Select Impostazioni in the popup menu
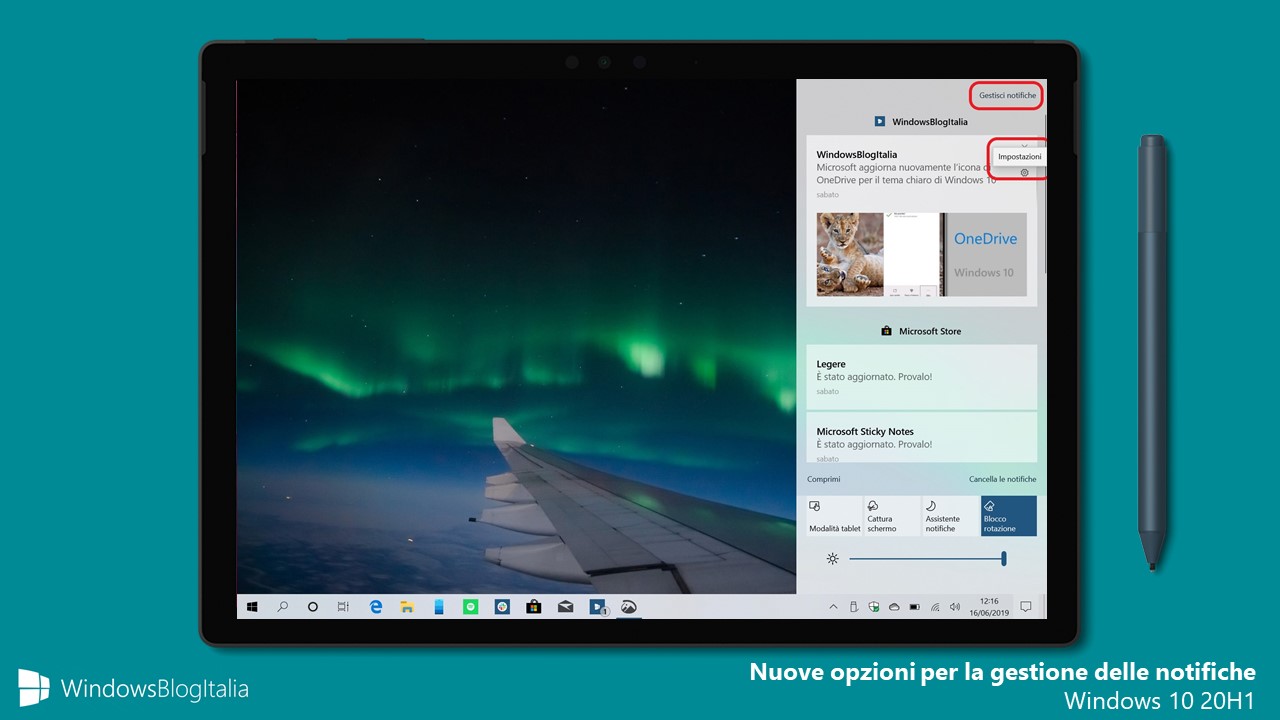This screenshot has height=720, width=1280. (1019, 157)
